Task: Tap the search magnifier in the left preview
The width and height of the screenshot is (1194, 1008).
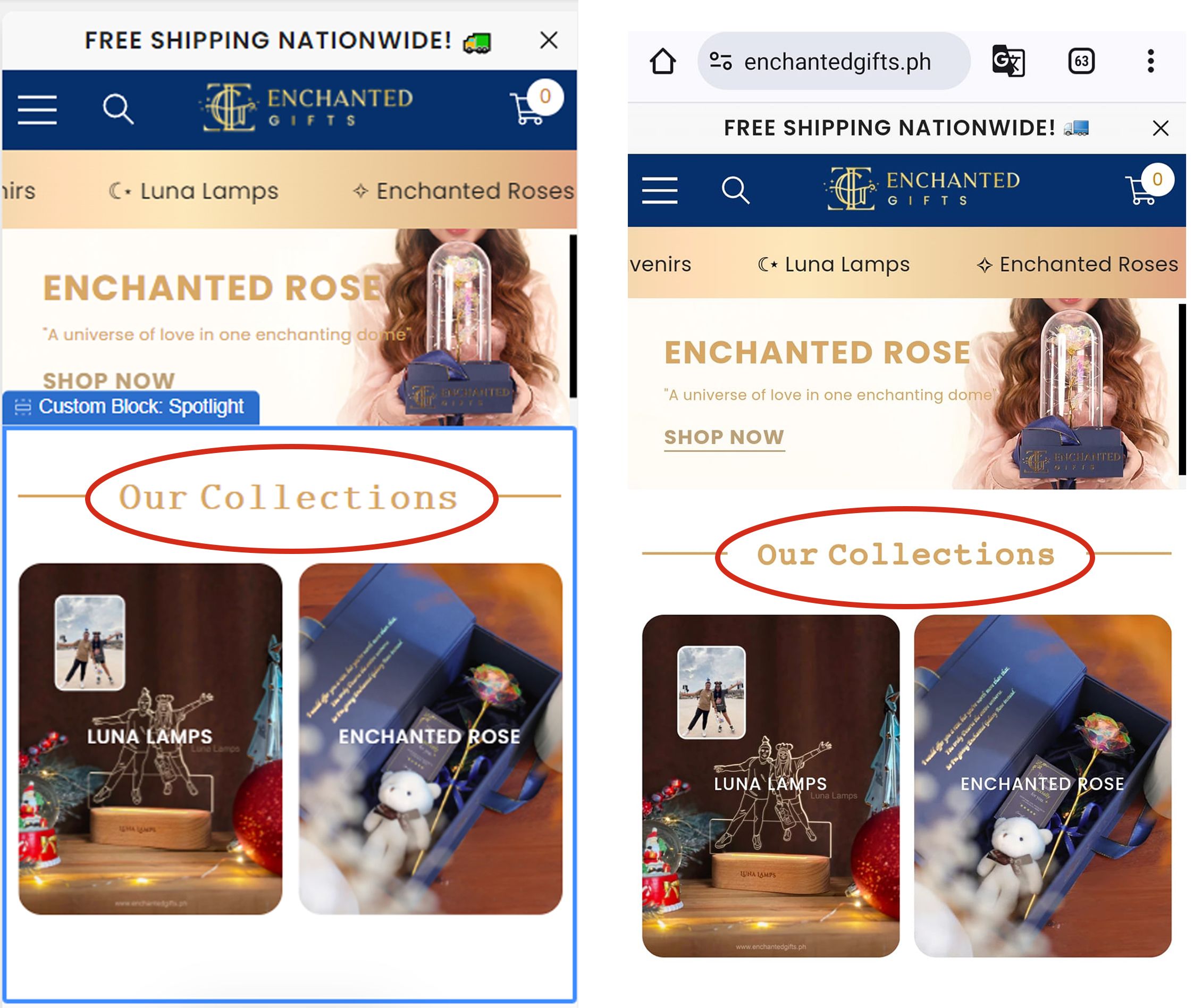Action: pos(117,108)
